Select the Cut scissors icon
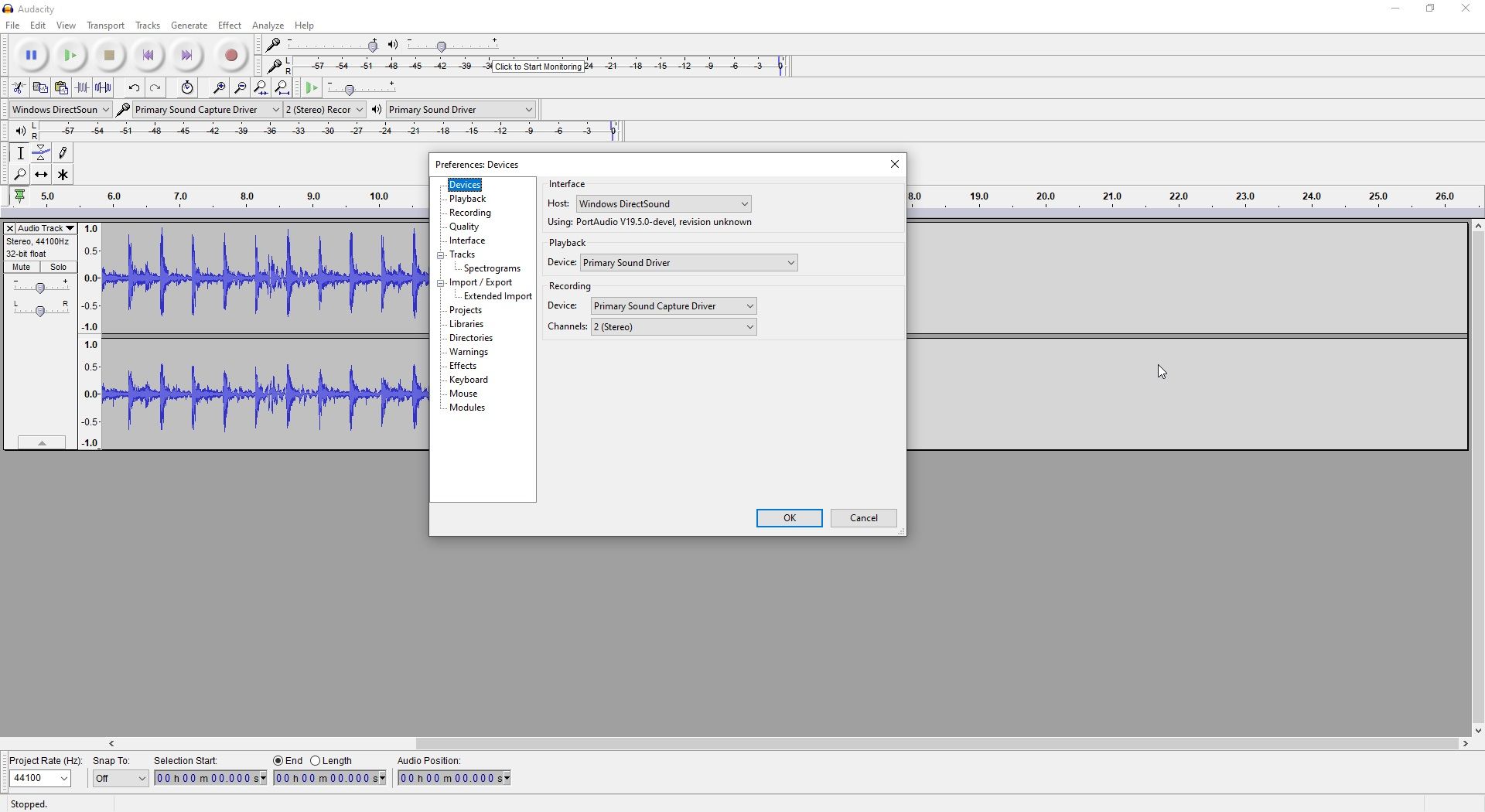Image resolution: width=1485 pixels, height=812 pixels. coord(19,88)
